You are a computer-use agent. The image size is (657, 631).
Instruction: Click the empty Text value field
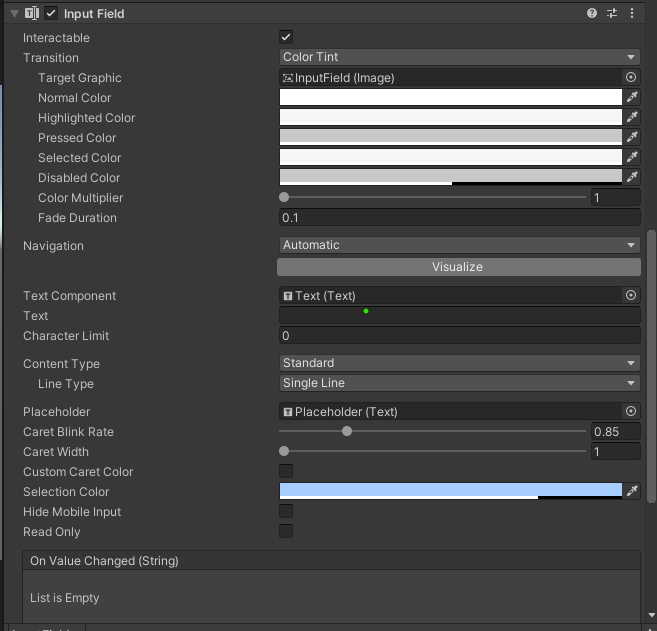coord(460,316)
